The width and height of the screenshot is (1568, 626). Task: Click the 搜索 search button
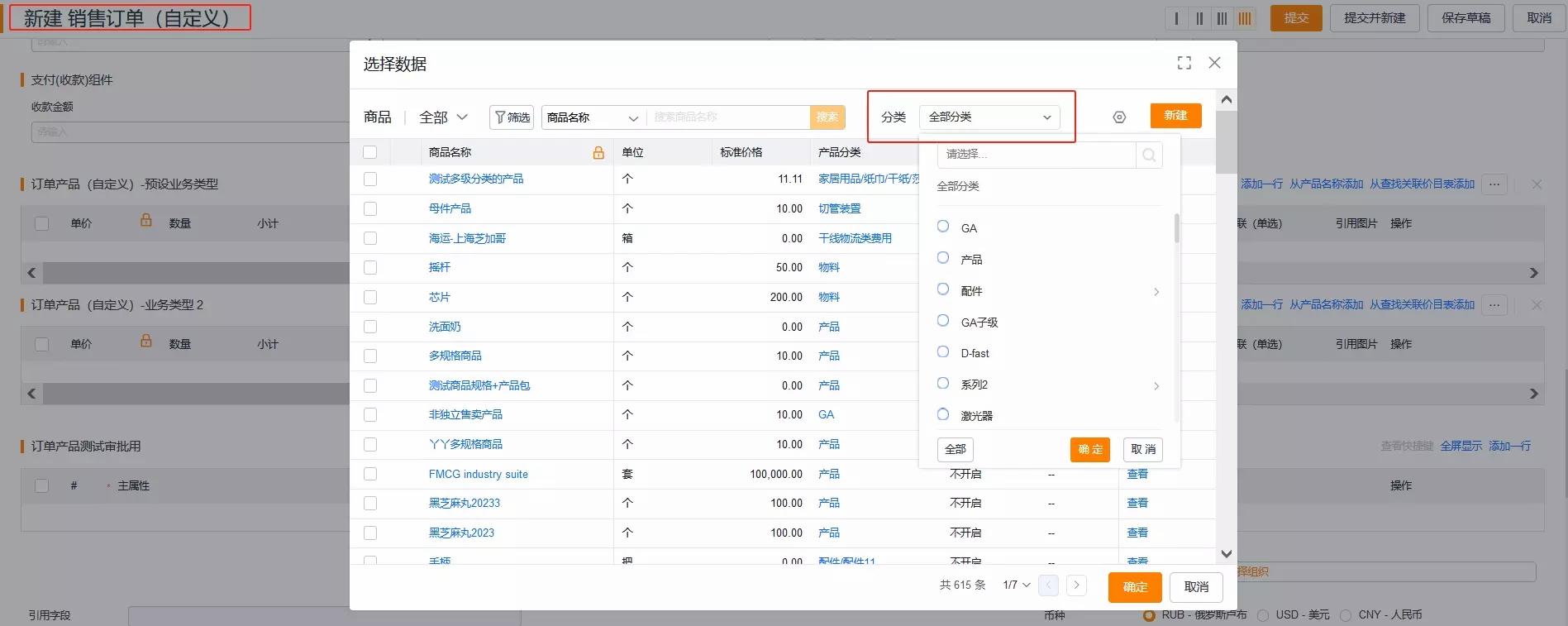827,117
